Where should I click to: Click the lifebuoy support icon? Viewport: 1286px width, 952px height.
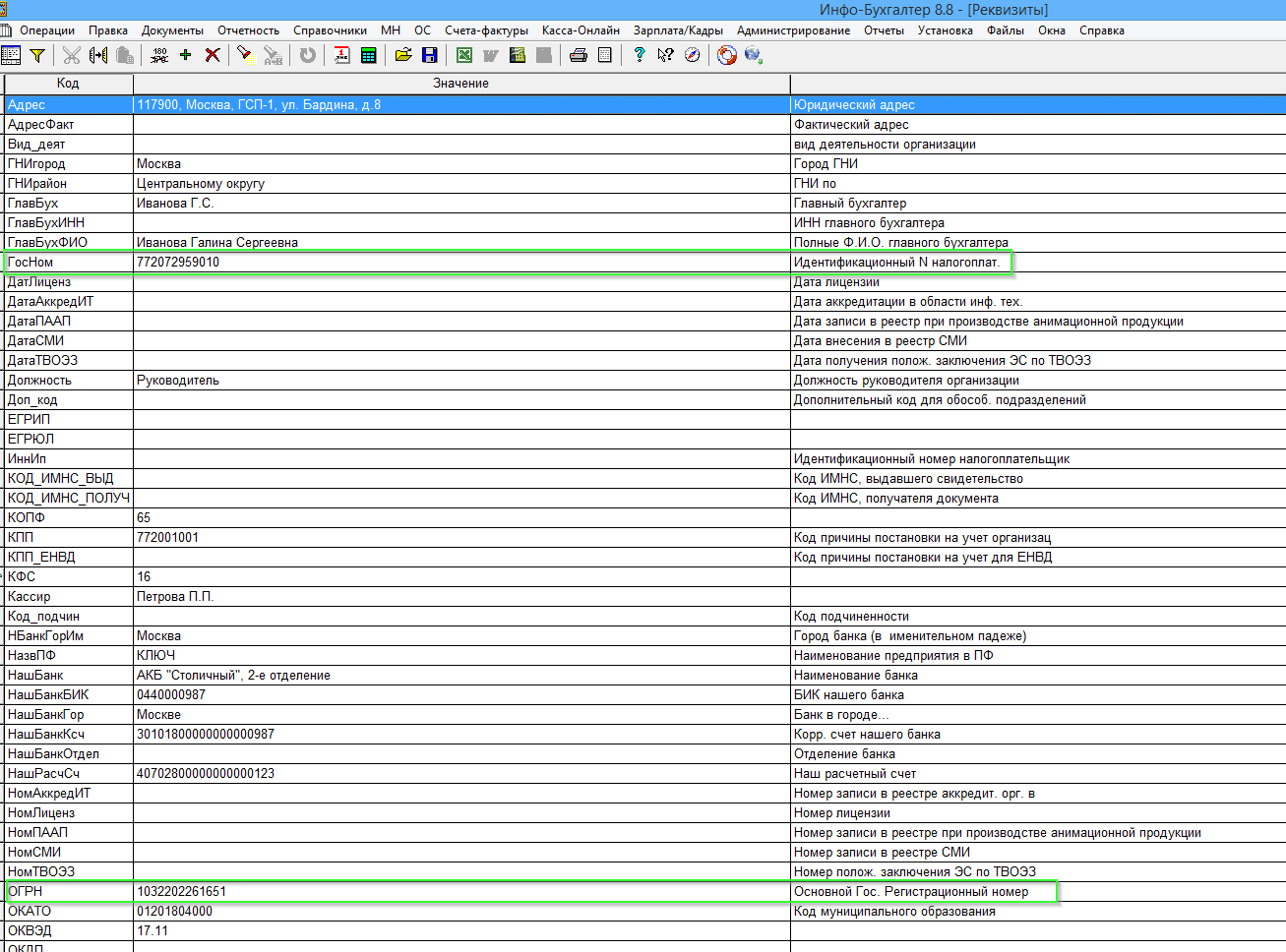727,55
